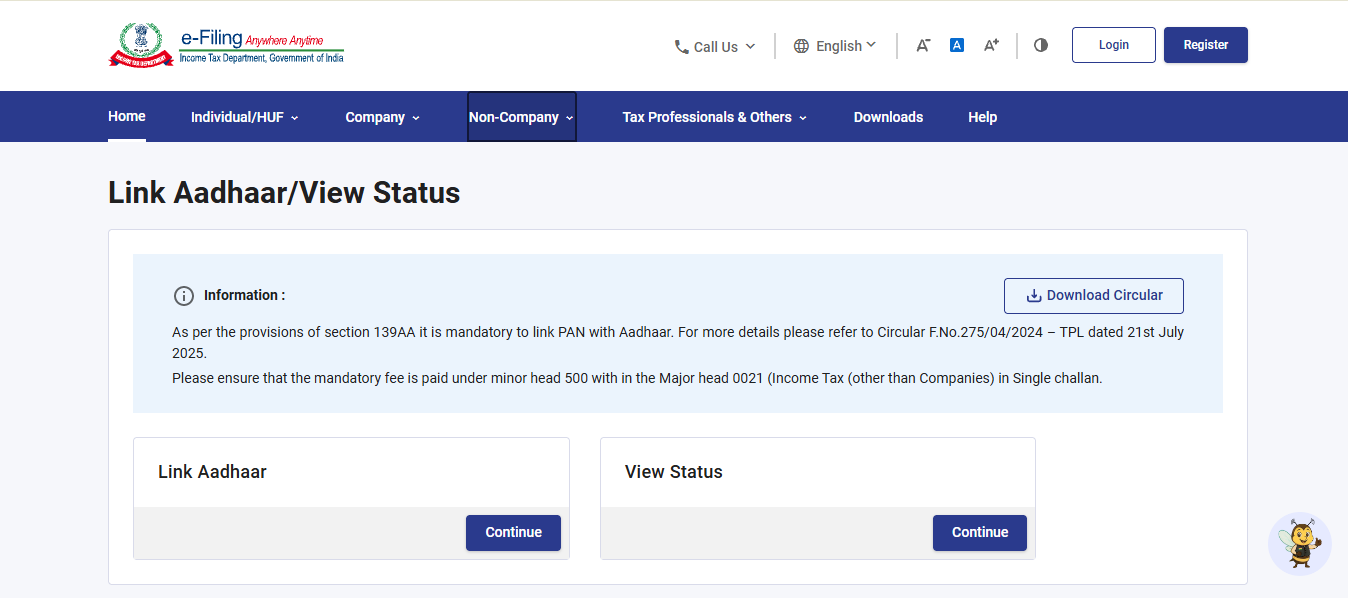Toggle high contrast mode icon
This screenshot has width=1348, height=598.
click(x=1041, y=45)
